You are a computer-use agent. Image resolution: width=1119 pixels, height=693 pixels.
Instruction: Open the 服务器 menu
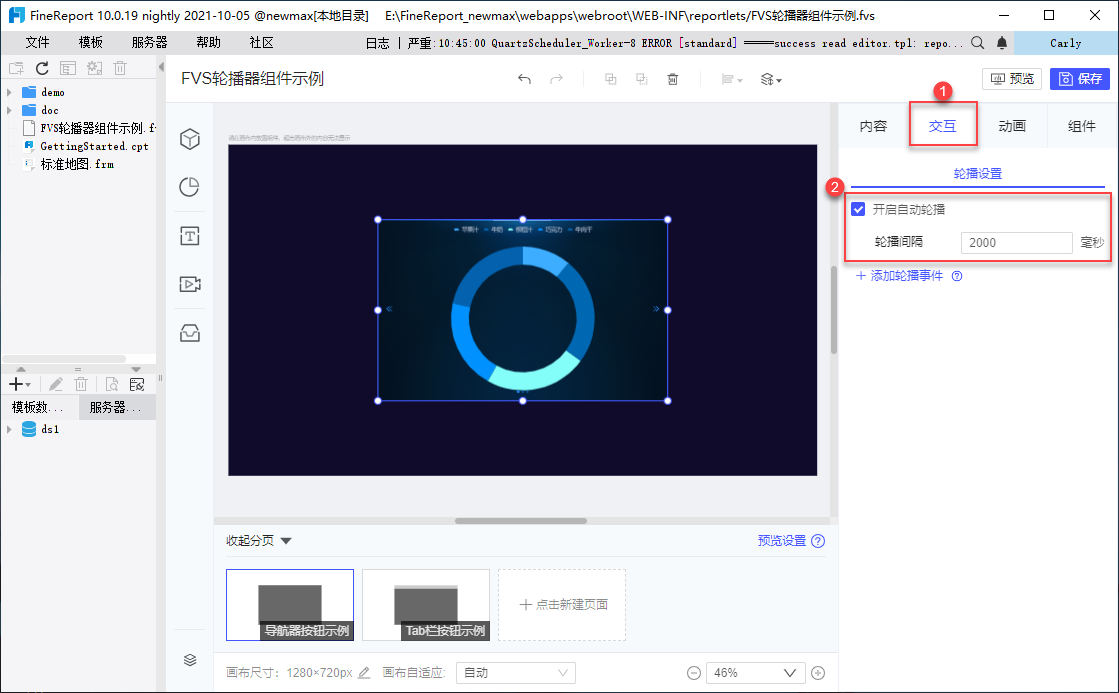tap(150, 43)
